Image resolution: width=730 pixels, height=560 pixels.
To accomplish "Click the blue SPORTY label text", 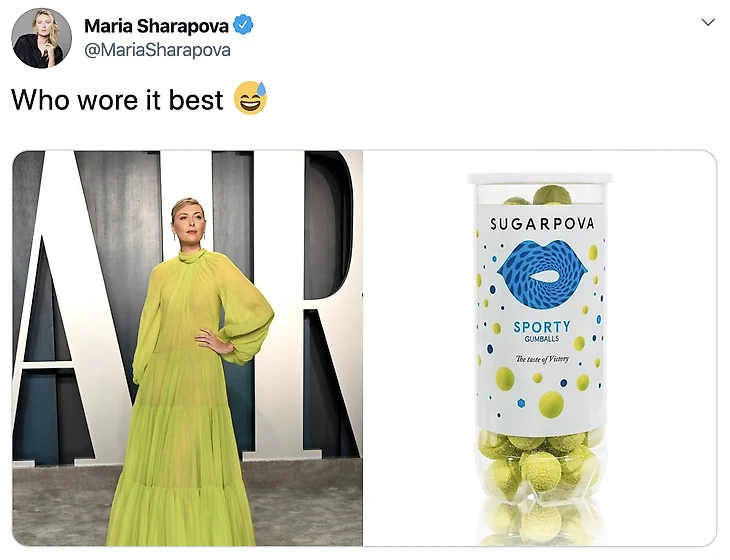I will pos(542,327).
